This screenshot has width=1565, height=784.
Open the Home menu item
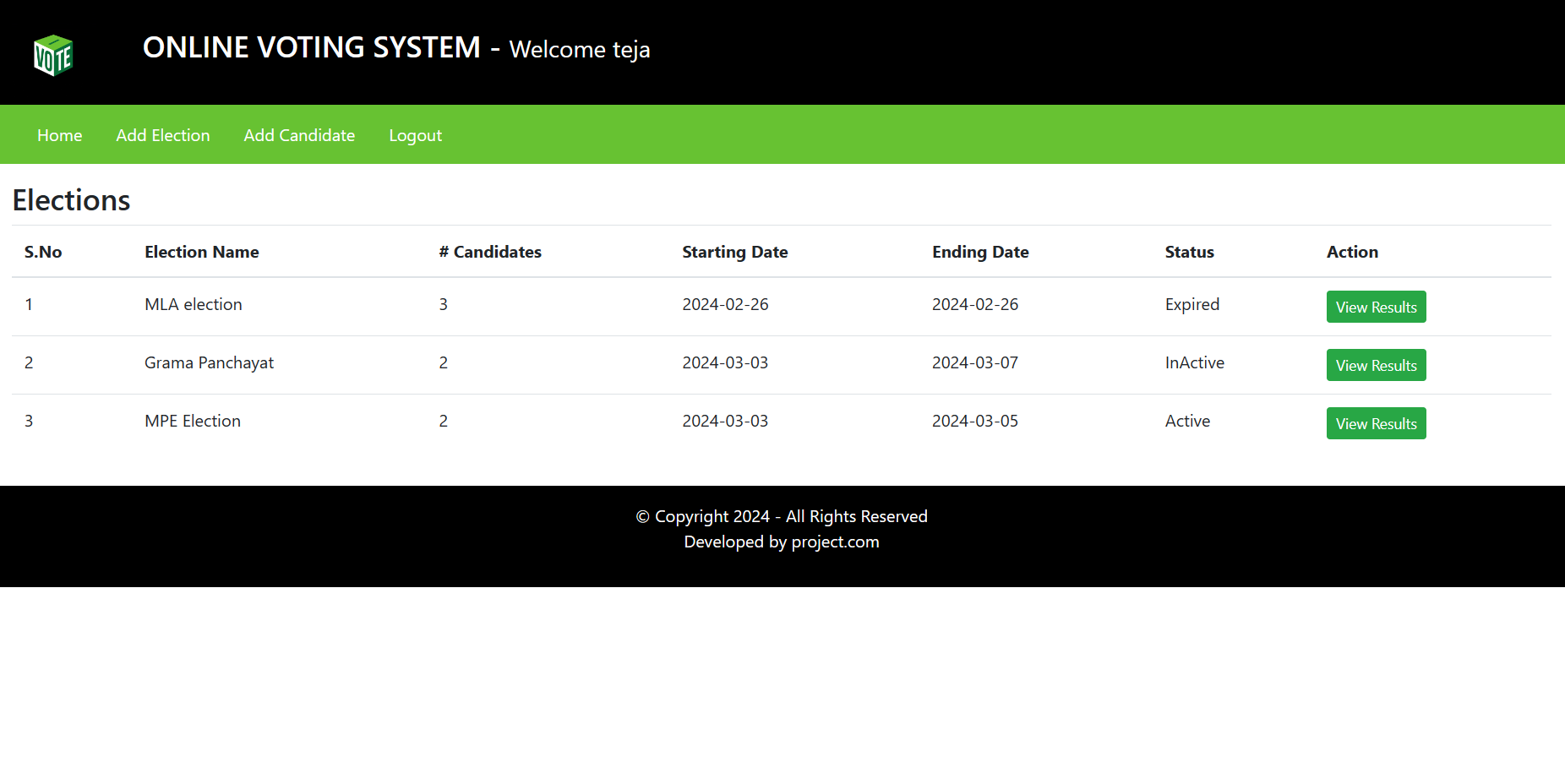(59, 135)
